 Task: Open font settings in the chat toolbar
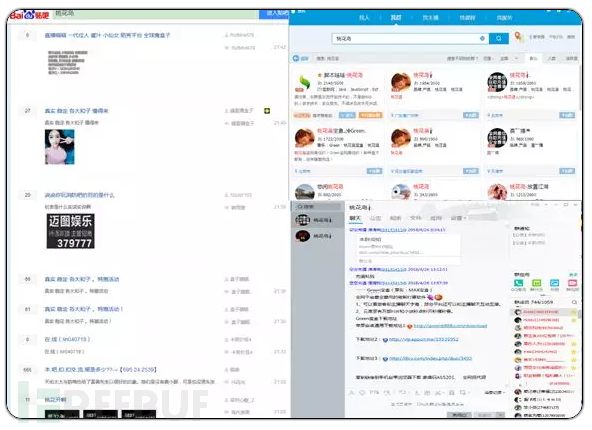(351, 393)
